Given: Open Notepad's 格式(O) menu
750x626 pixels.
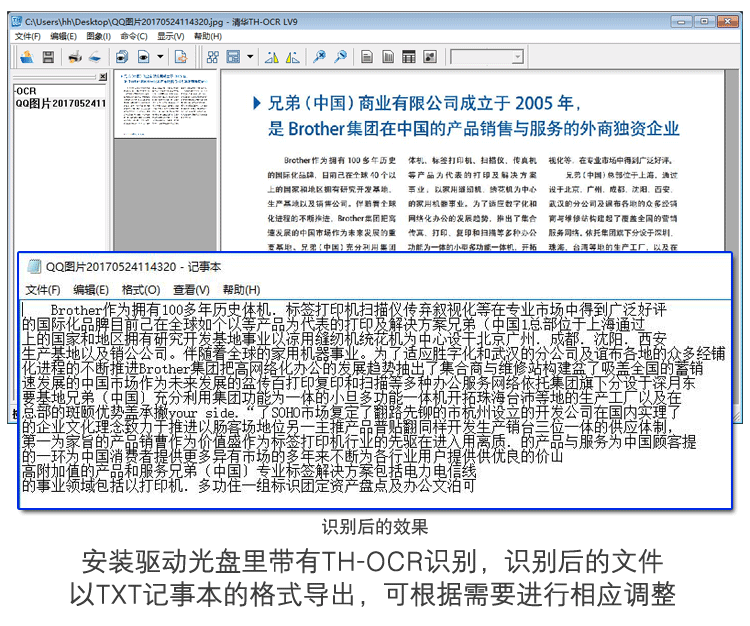Looking at the screenshot, I should coord(139,290).
